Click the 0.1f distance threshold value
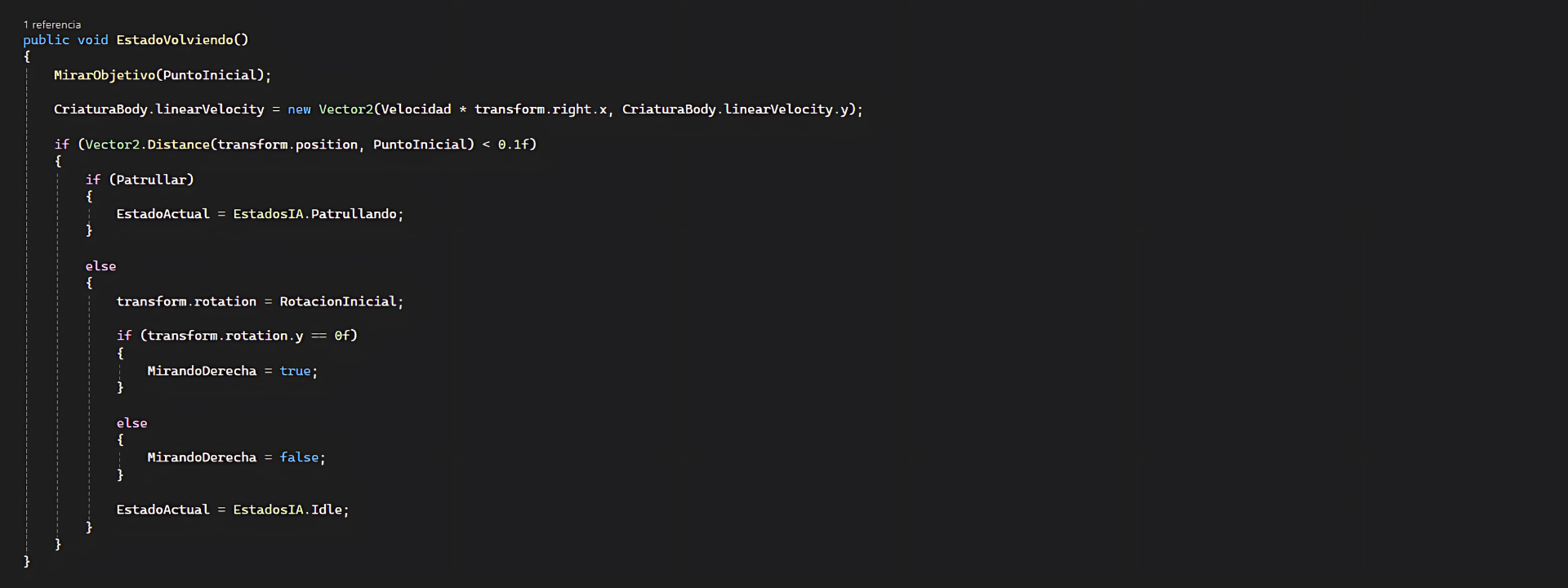Screen dimensions: 1568x588 point(514,145)
